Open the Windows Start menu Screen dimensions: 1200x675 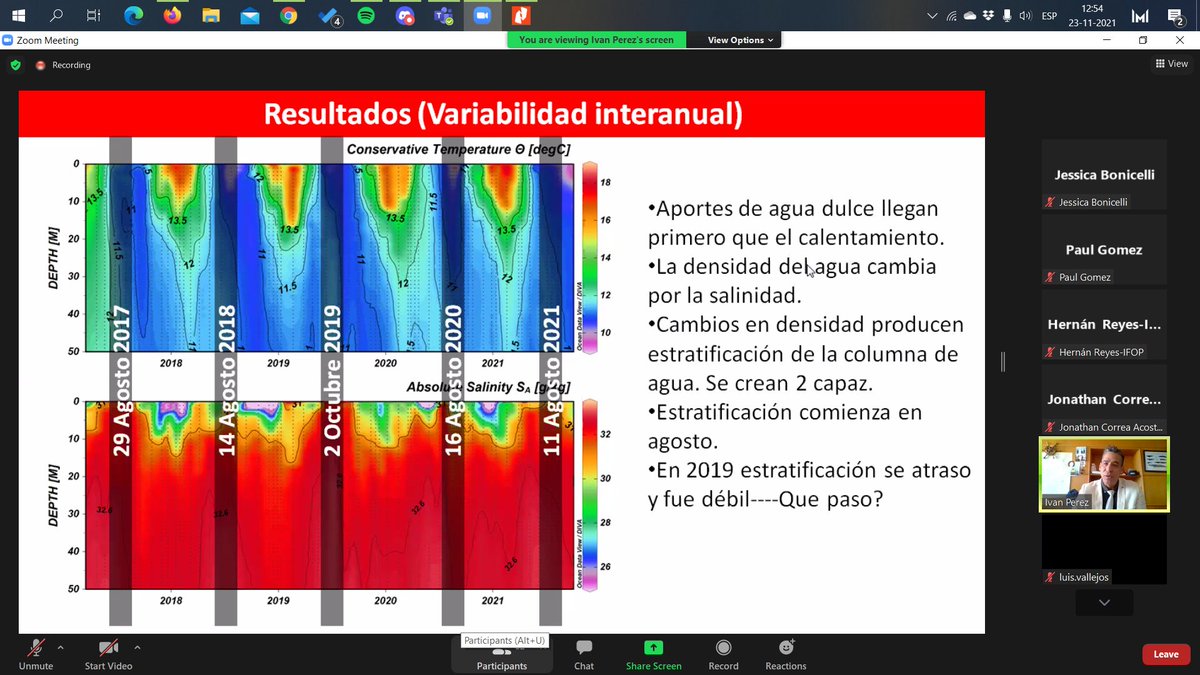[x=18, y=15]
